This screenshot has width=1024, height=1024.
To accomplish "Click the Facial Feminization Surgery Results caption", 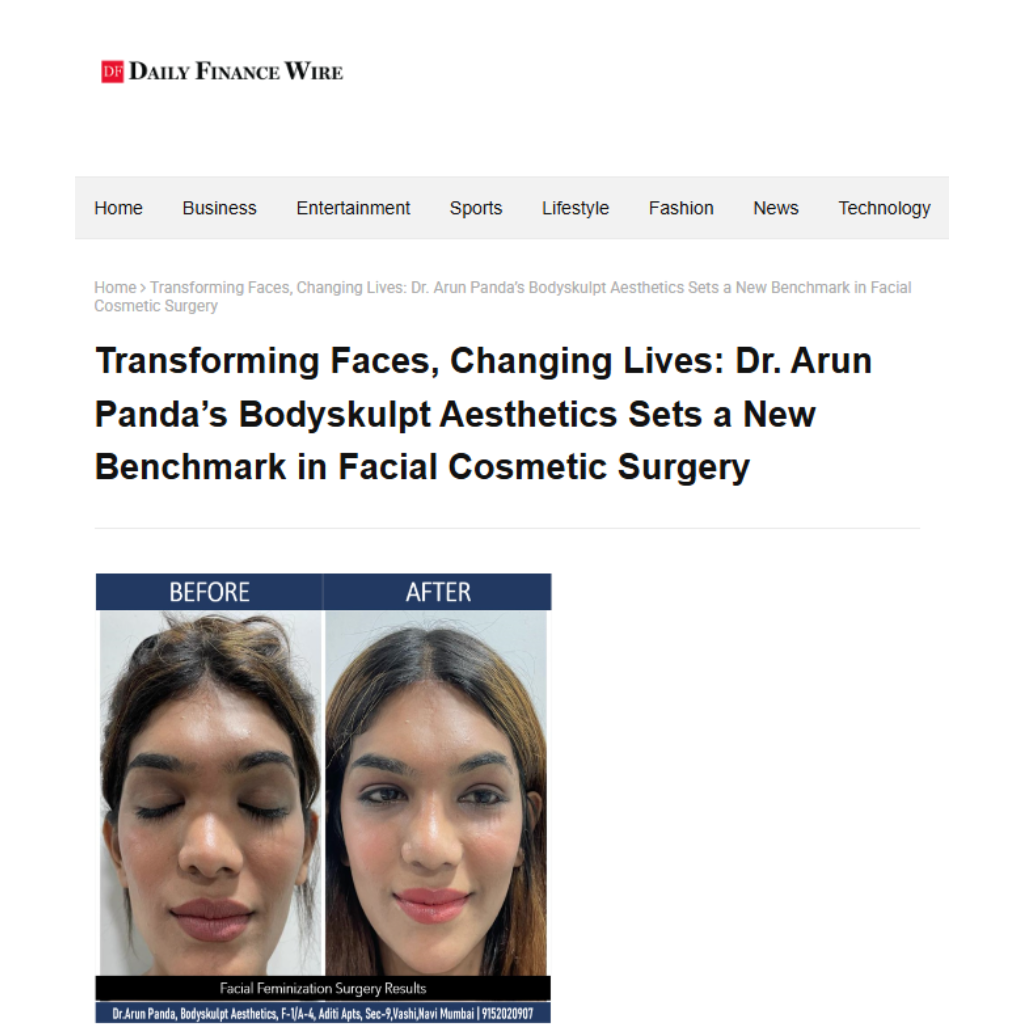I will (323, 988).
